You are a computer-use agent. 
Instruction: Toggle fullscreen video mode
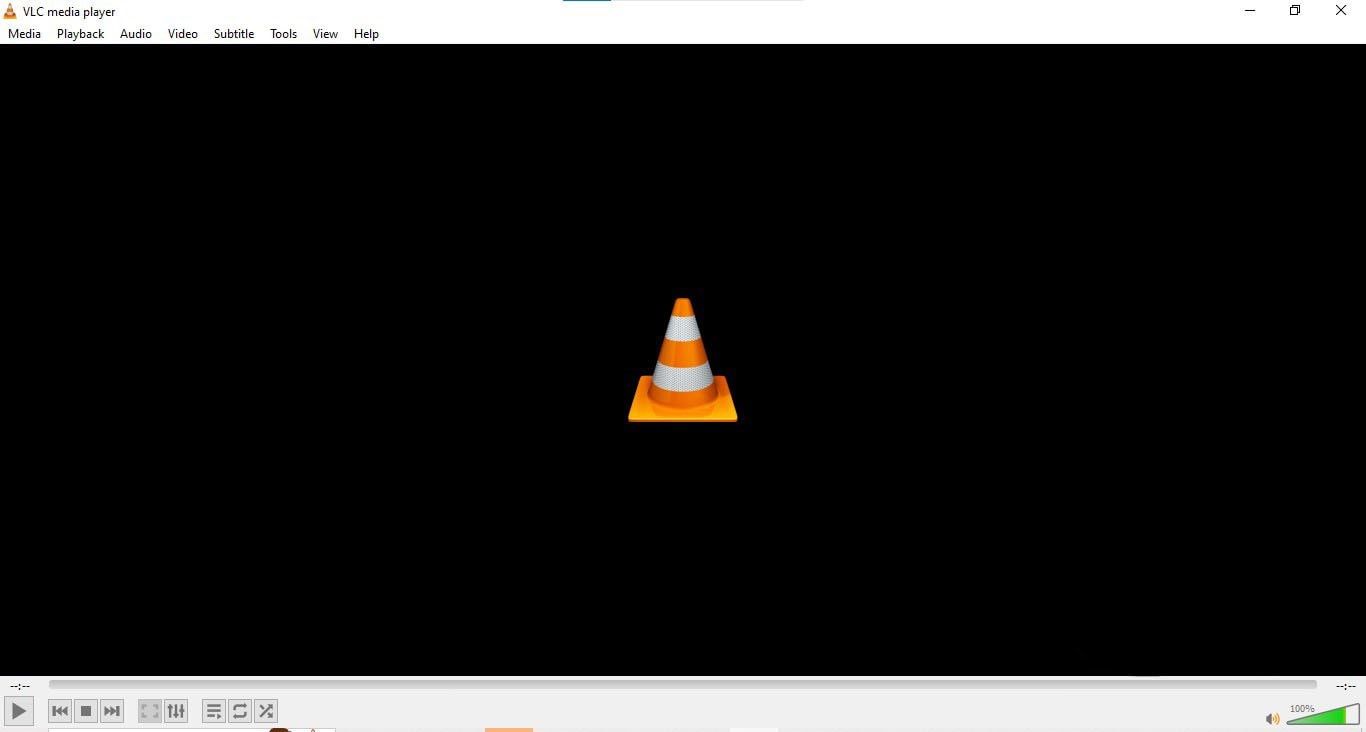point(150,711)
